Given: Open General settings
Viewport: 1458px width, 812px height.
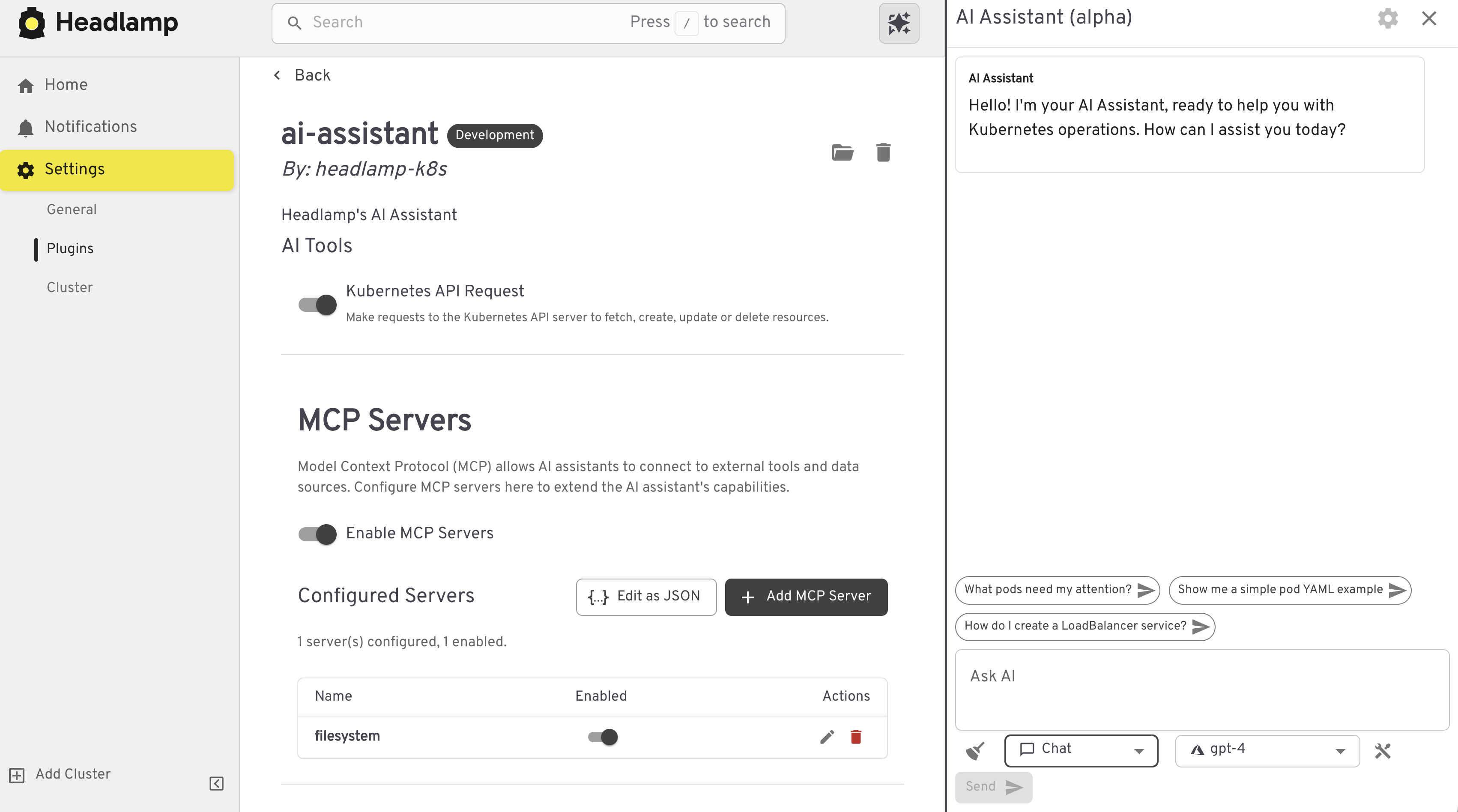Looking at the screenshot, I should (72, 209).
